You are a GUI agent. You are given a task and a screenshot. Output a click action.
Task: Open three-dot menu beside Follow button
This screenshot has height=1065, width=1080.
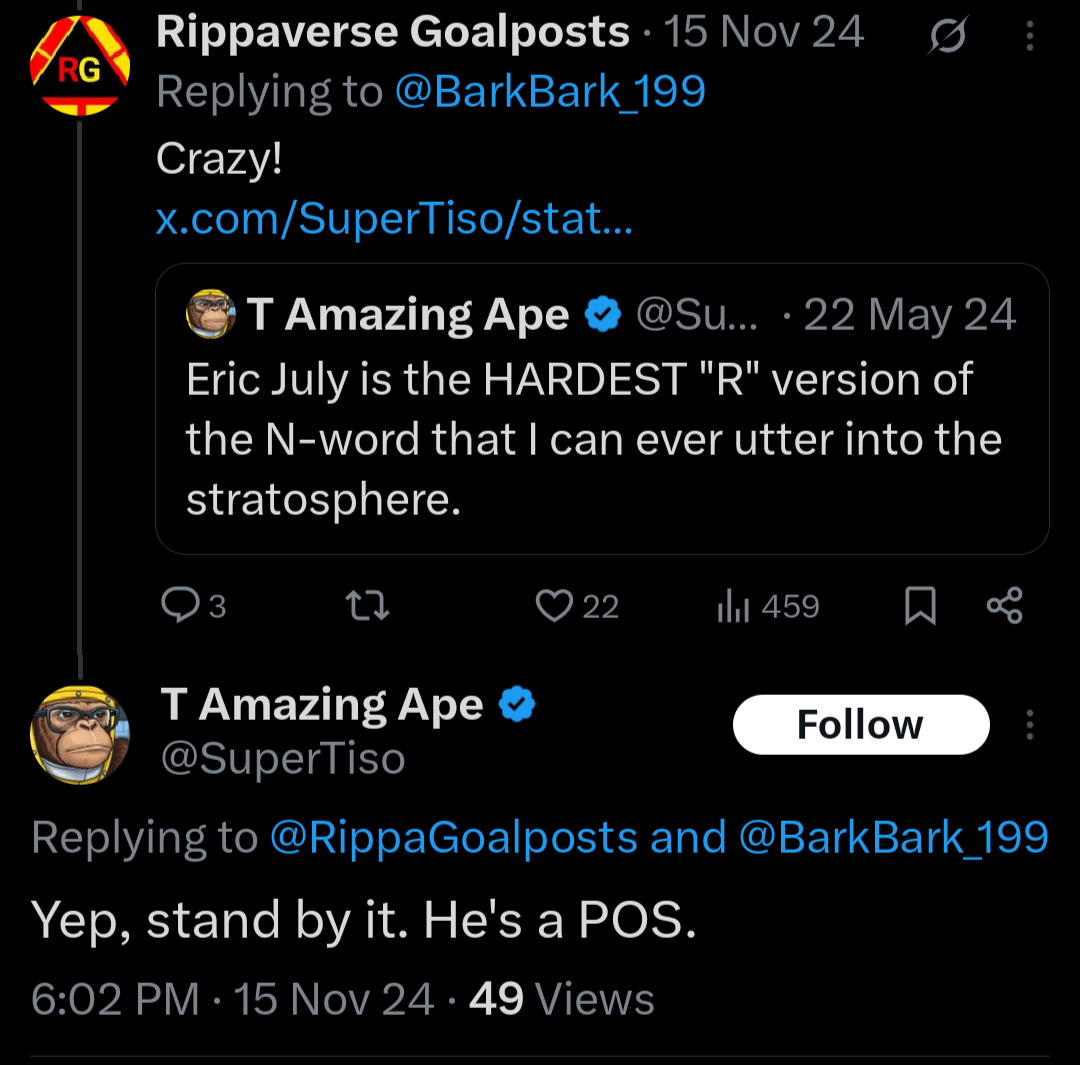(x=1030, y=725)
